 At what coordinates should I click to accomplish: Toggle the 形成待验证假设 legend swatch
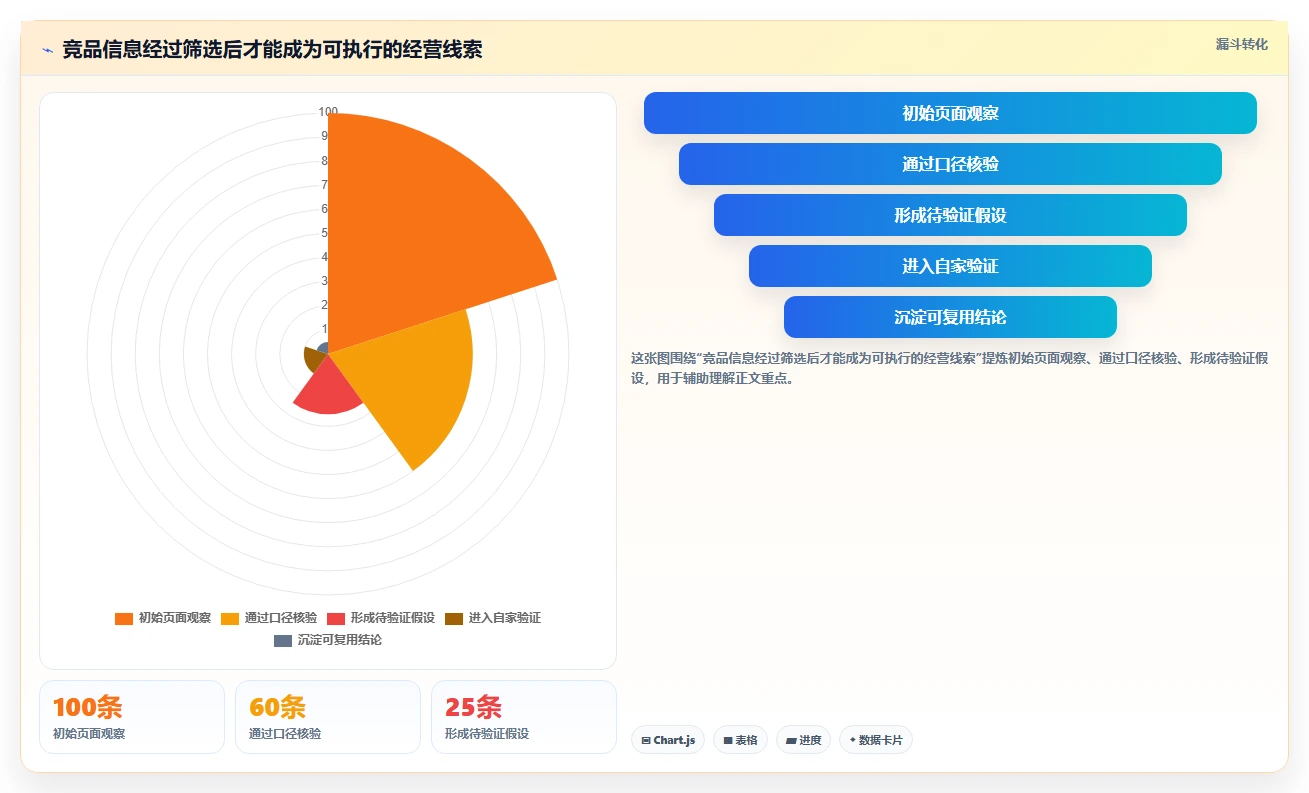tap(336, 618)
